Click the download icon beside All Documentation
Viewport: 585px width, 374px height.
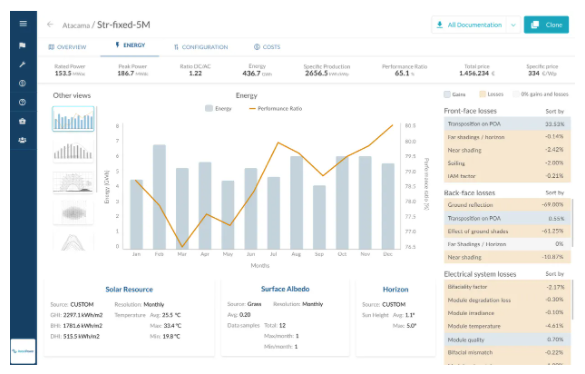[440, 25]
